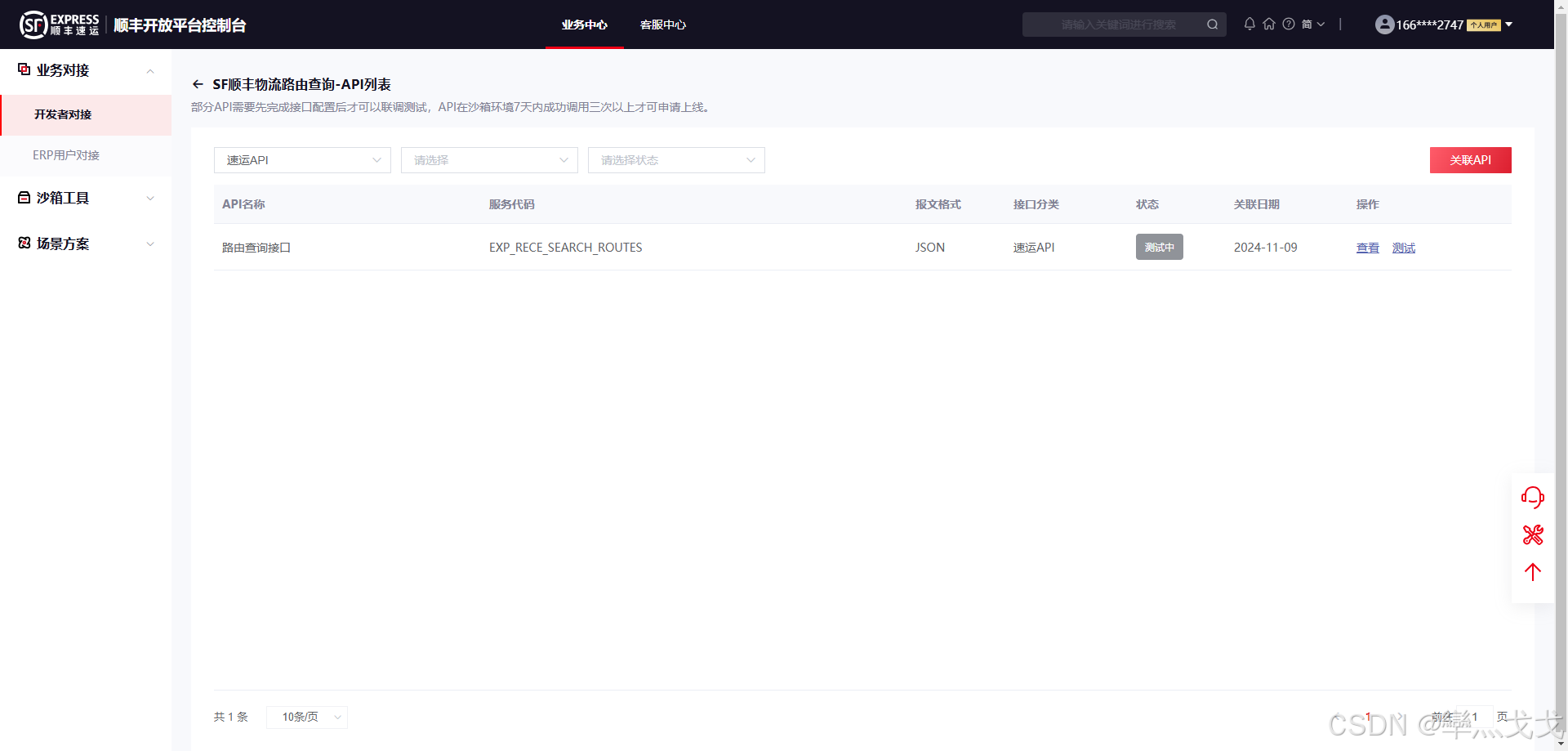Click the JSON format cell
The image size is (1568, 751).
point(930,248)
